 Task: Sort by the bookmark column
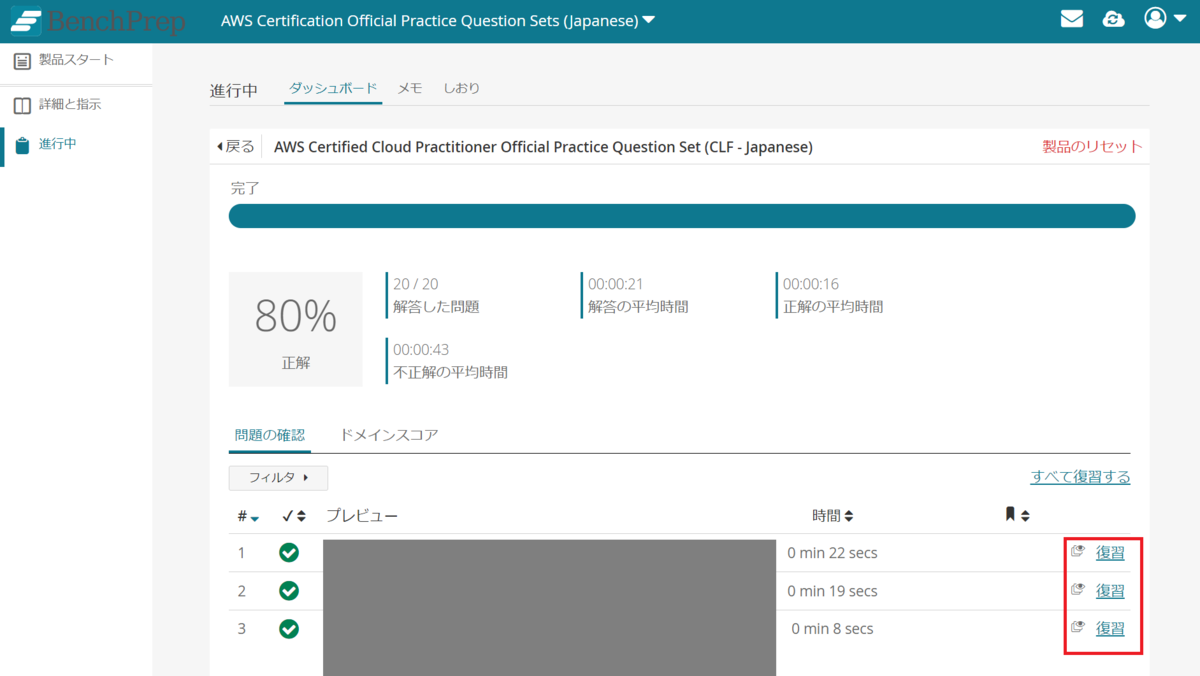tap(1017, 515)
